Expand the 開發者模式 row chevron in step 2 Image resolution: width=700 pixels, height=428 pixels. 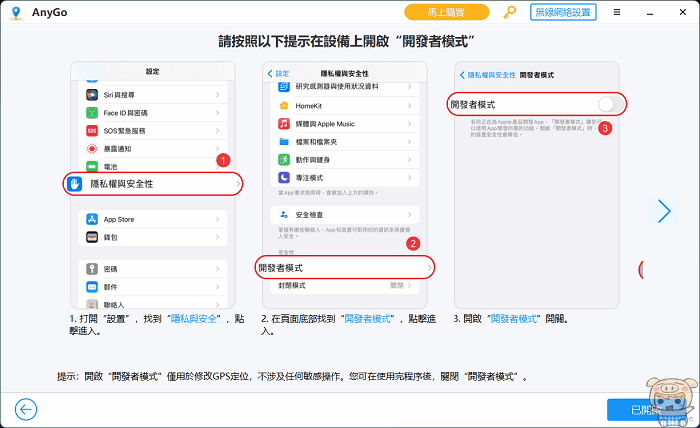429,268
